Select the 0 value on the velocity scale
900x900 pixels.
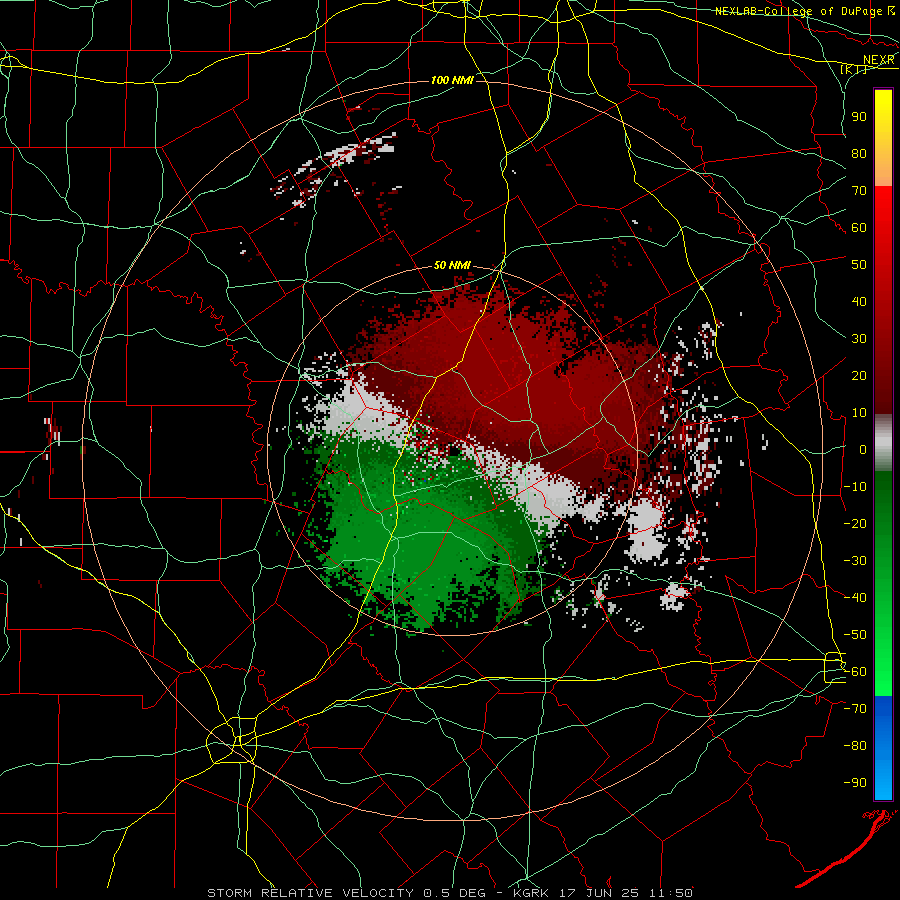(x=863, y=449)
